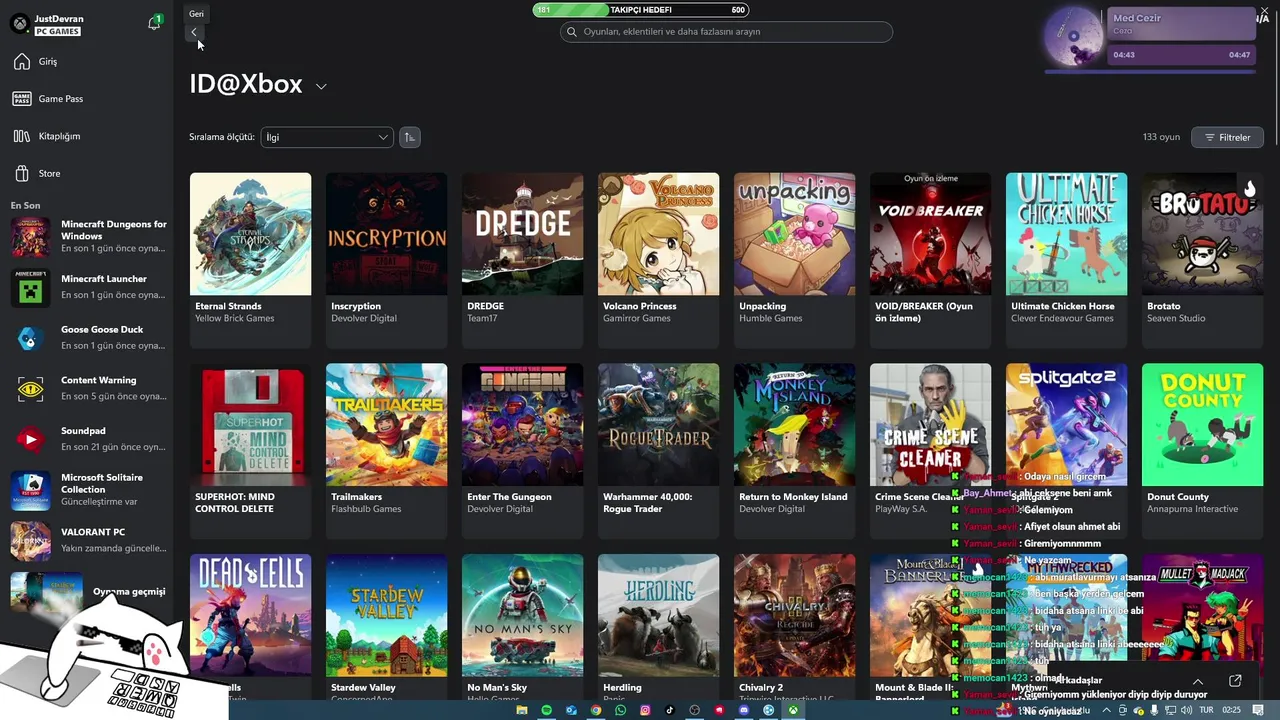1280x720 pixels.
Task: Open VALORANT PC from recent list
Action: point(87,540)
